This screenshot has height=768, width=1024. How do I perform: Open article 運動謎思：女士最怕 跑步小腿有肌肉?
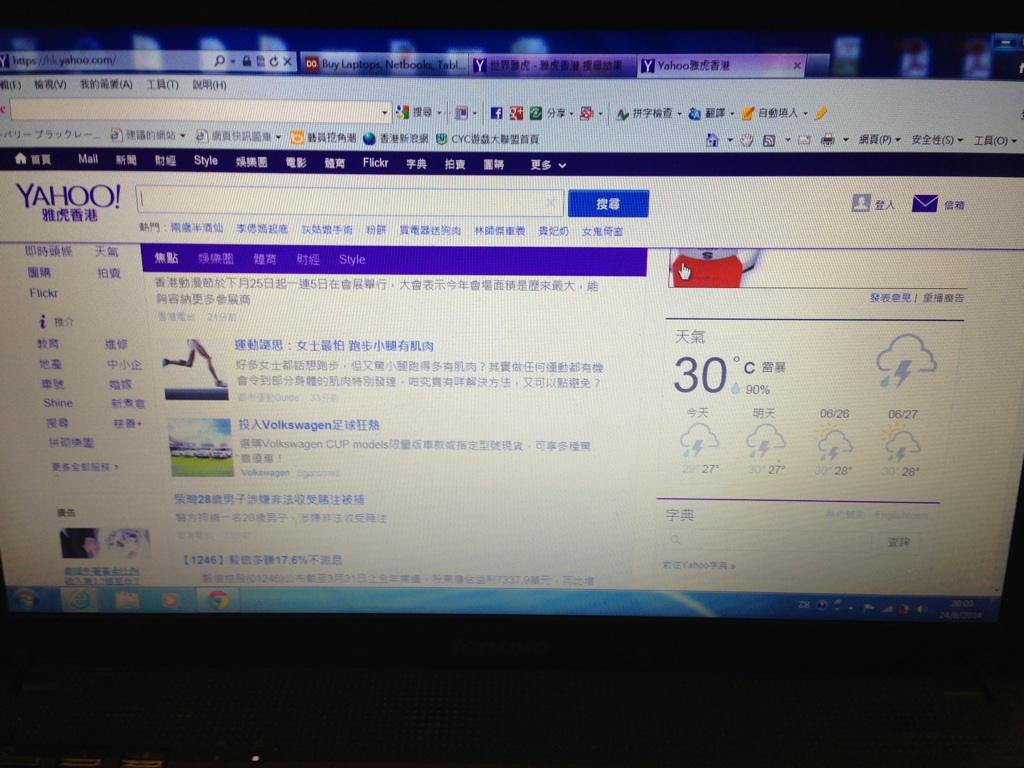point(334,346)
